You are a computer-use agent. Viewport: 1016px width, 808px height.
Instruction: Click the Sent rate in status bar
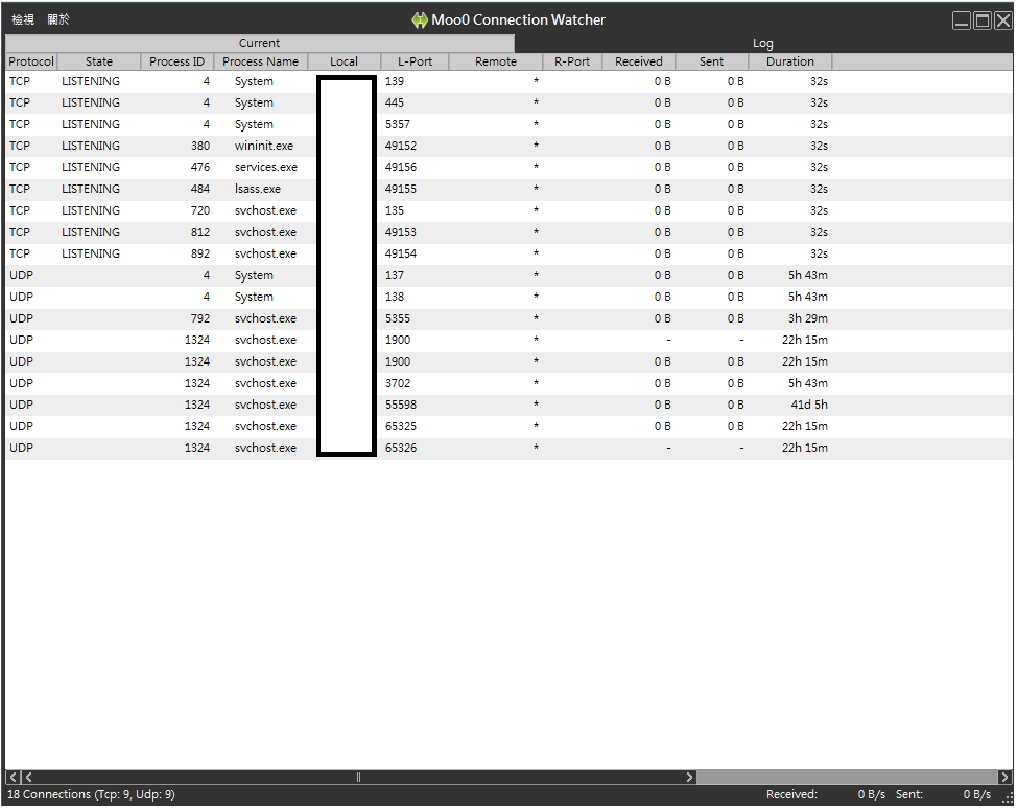click(943, 794)
